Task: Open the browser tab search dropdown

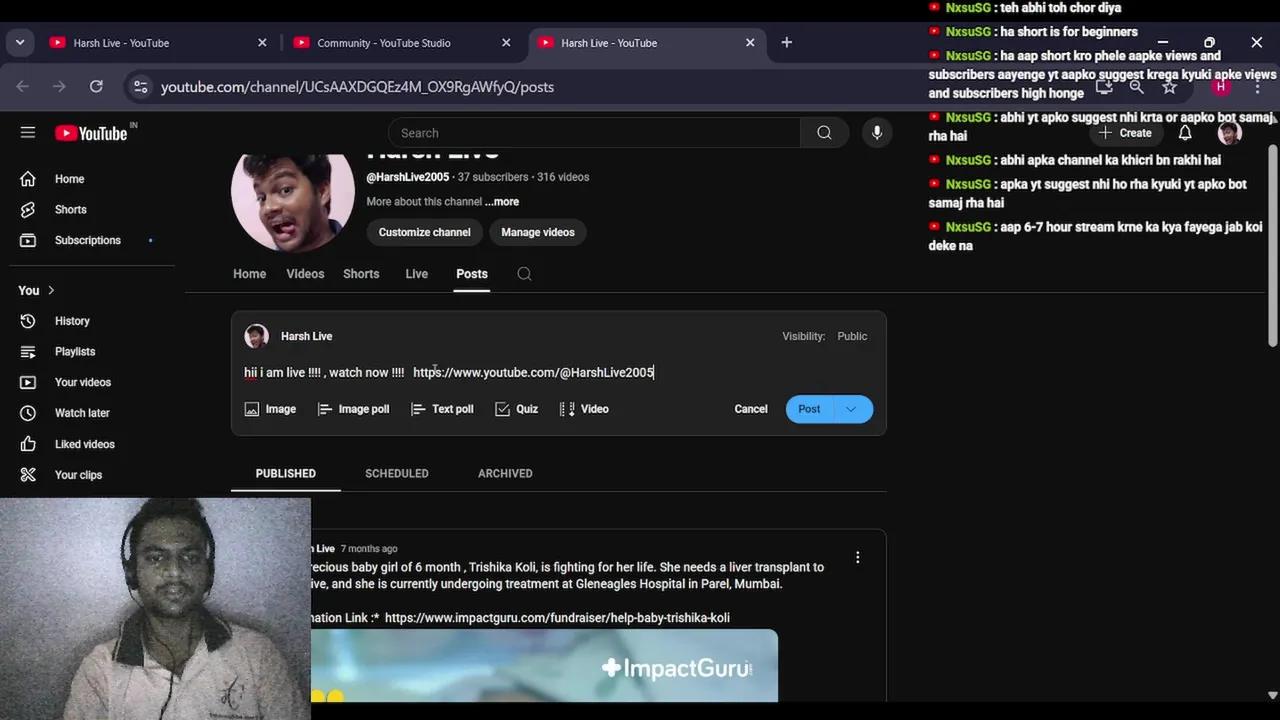Action: tap(20, 43)
